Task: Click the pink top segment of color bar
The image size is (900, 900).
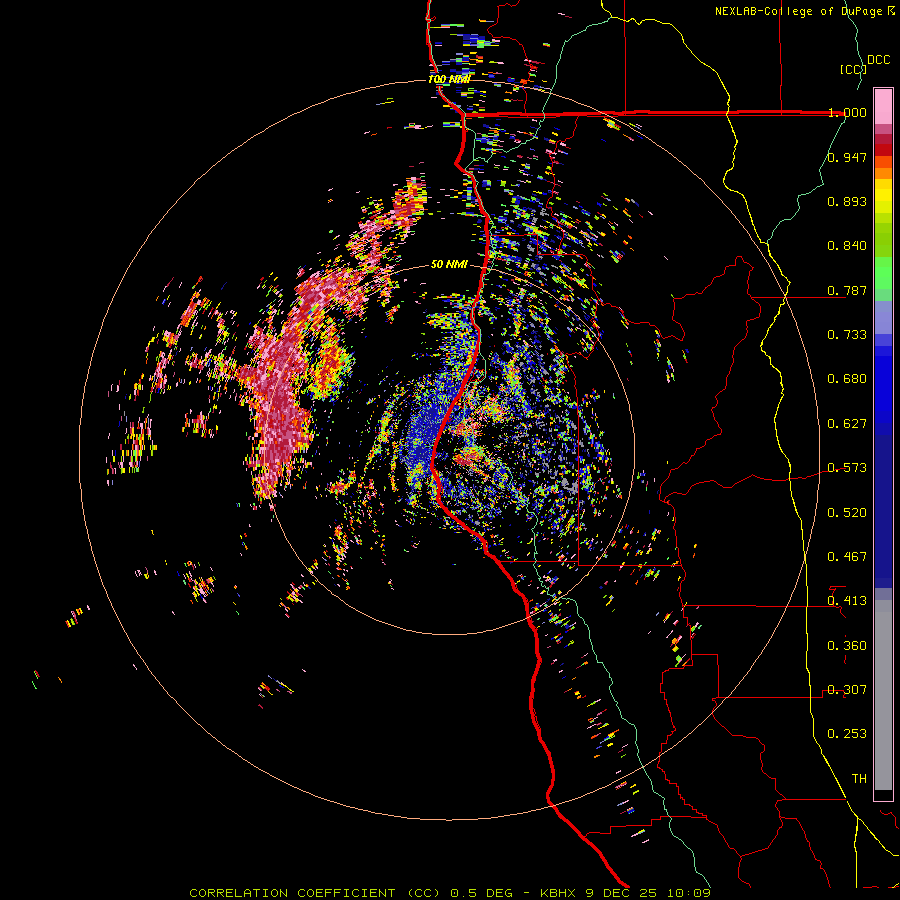Action: 883,107
